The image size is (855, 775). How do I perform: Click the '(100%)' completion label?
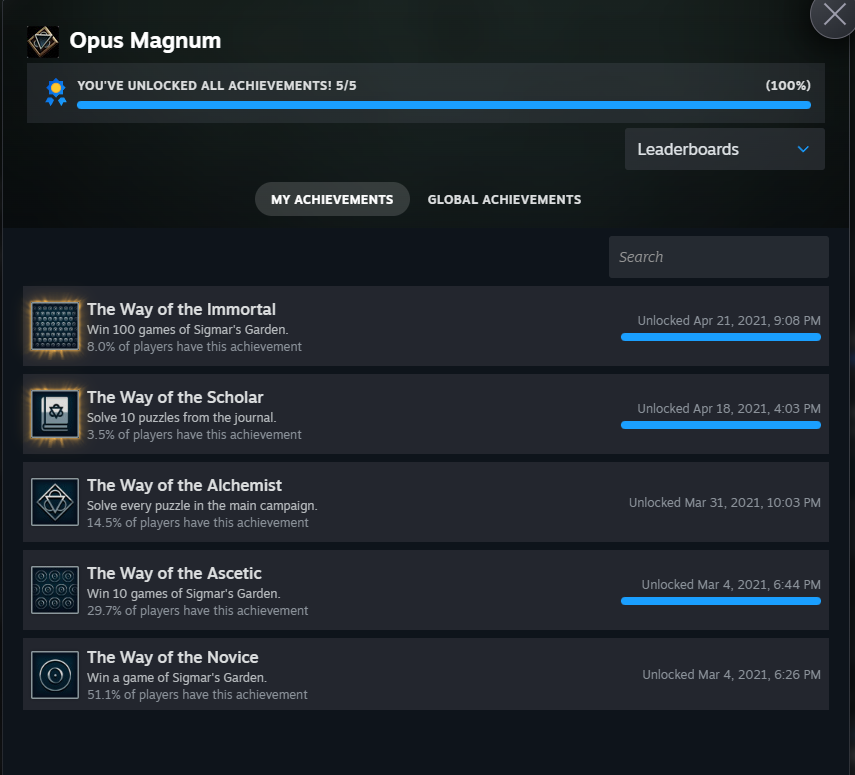[788, 86]
